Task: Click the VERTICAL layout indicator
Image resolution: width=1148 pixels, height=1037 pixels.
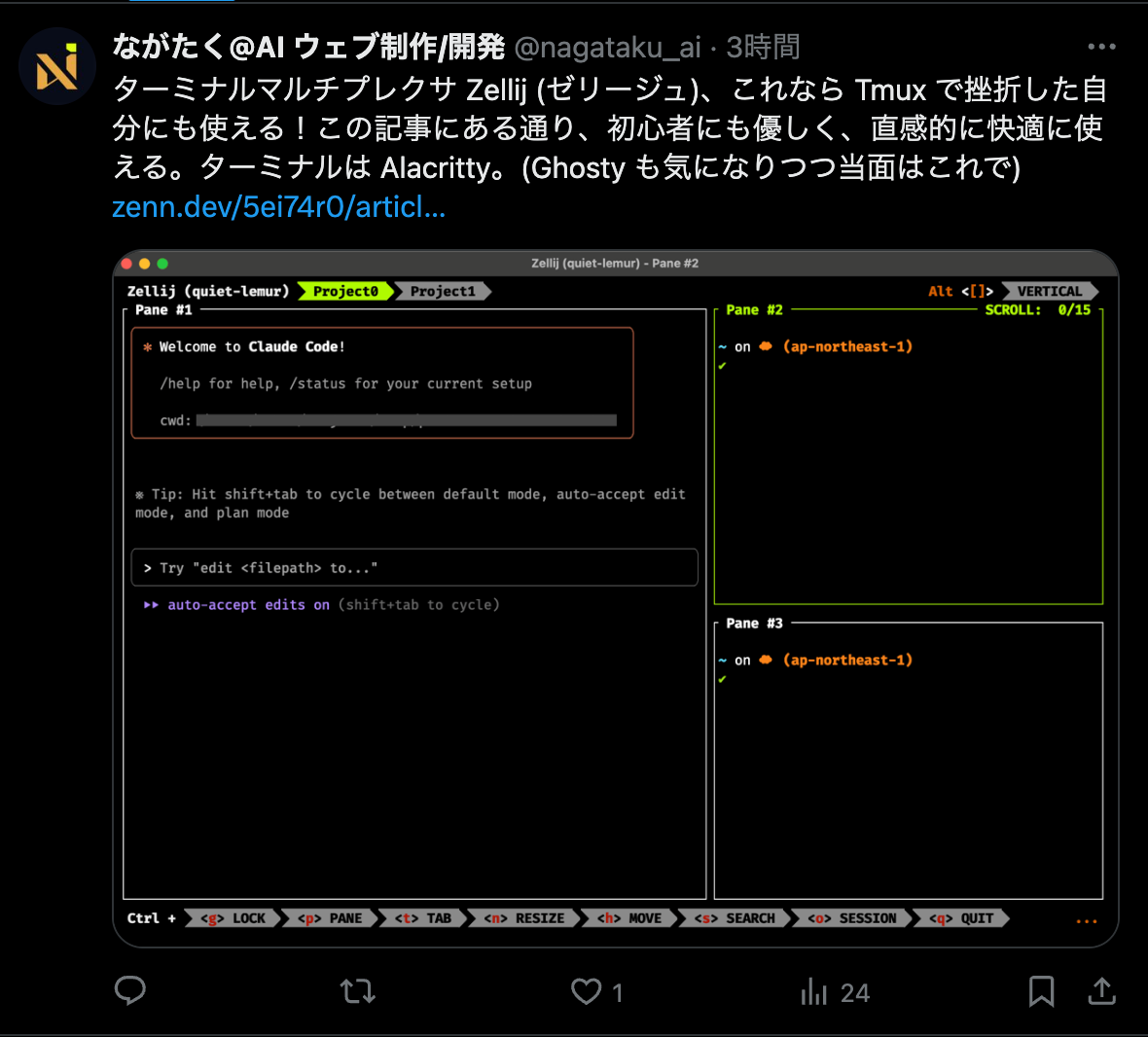Action: (1049, 291)
